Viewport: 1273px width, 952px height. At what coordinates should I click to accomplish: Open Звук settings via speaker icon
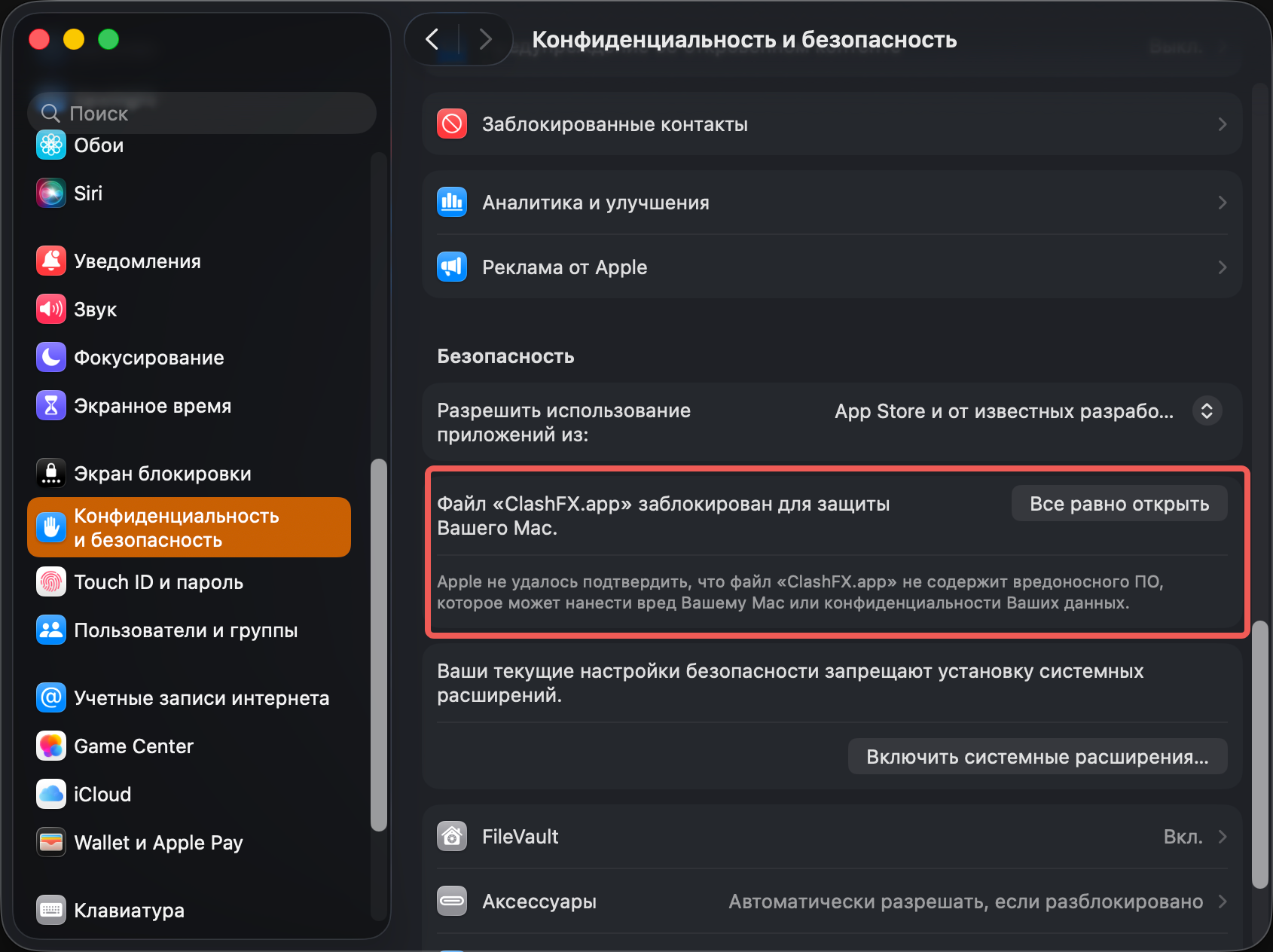pyautogui.click(x=50, y=309)
